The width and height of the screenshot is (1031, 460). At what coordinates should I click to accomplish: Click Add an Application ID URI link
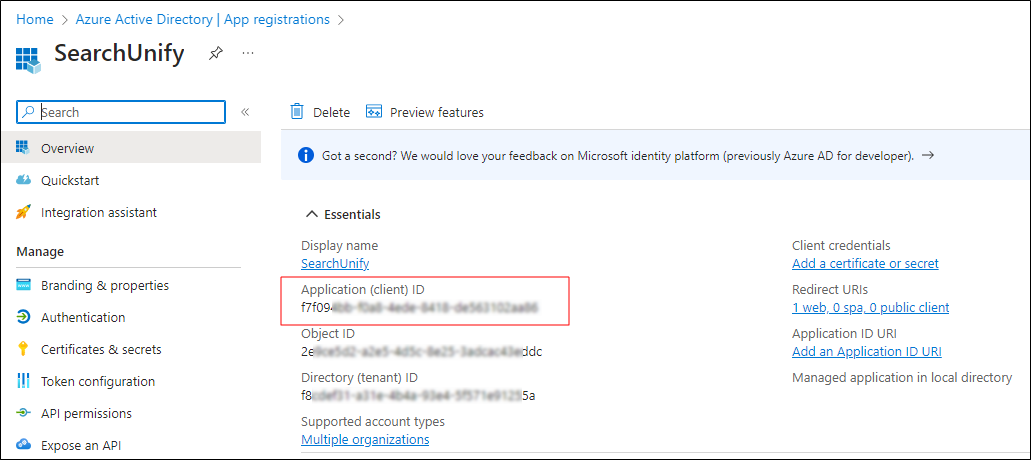point(866,351)
